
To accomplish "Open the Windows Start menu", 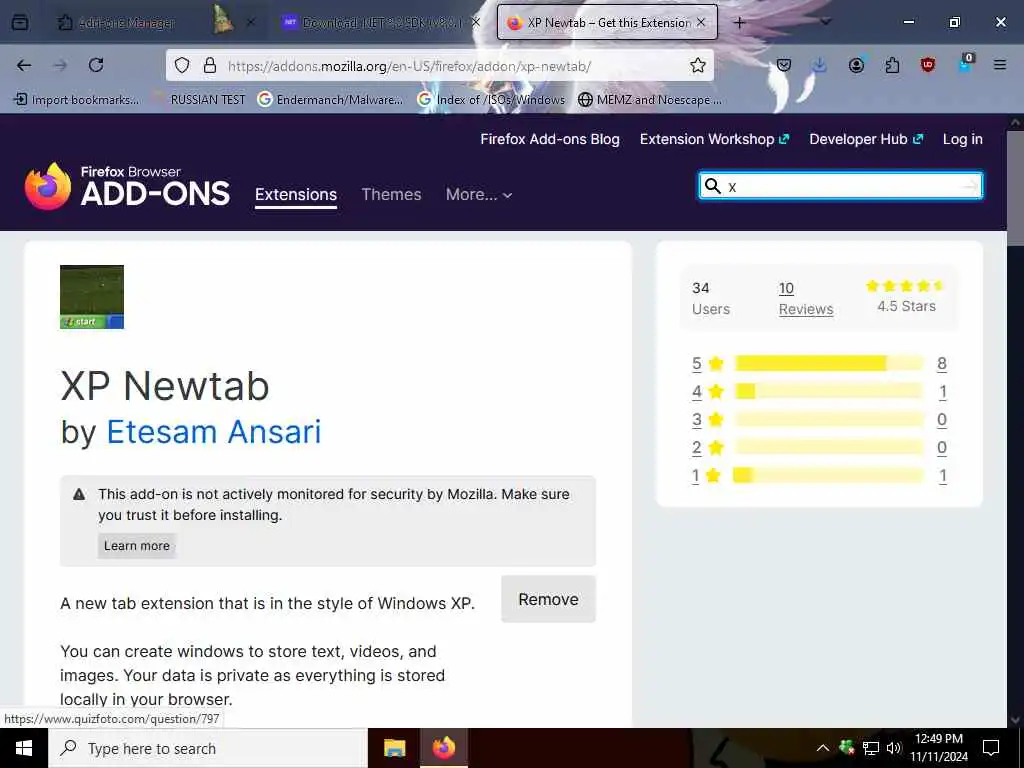I will [24, 748].
